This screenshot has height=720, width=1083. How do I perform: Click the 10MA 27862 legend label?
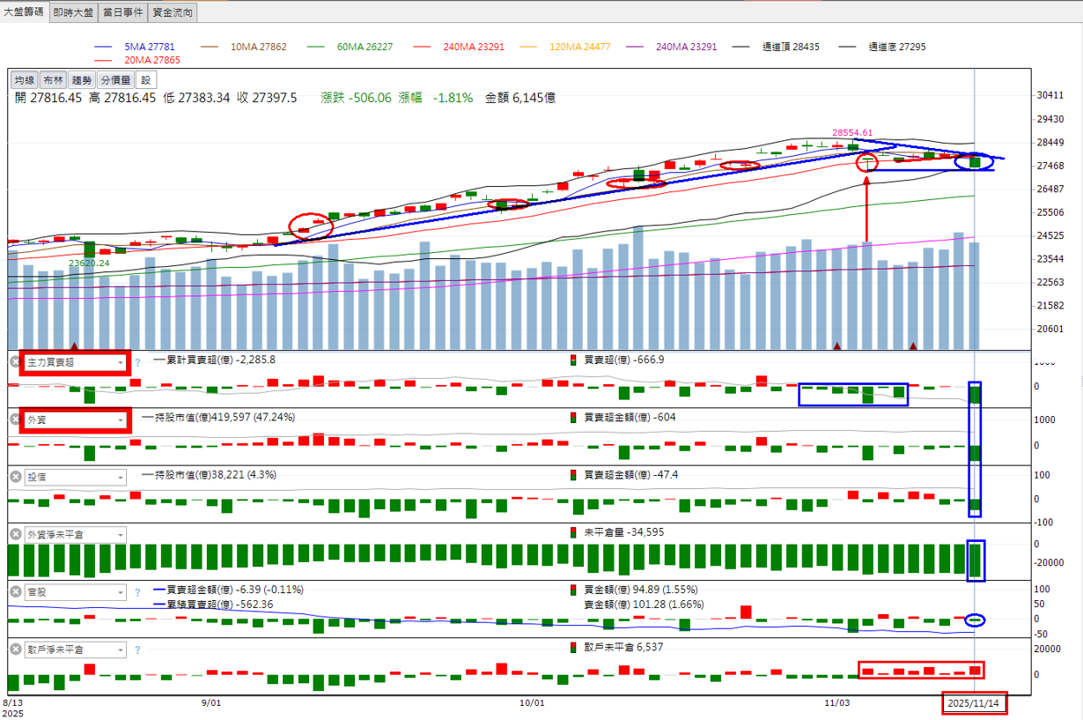point(258,47)
